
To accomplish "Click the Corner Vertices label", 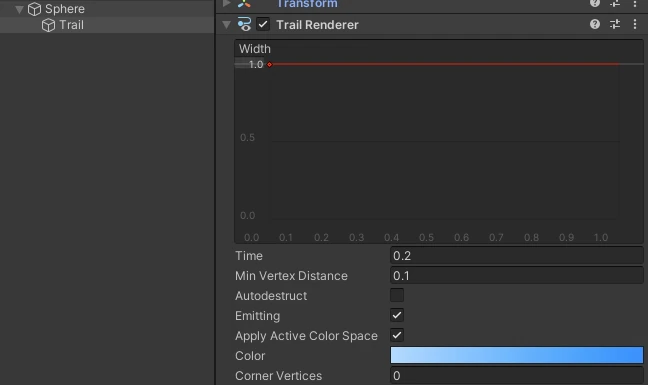I will tap(278, 376).
